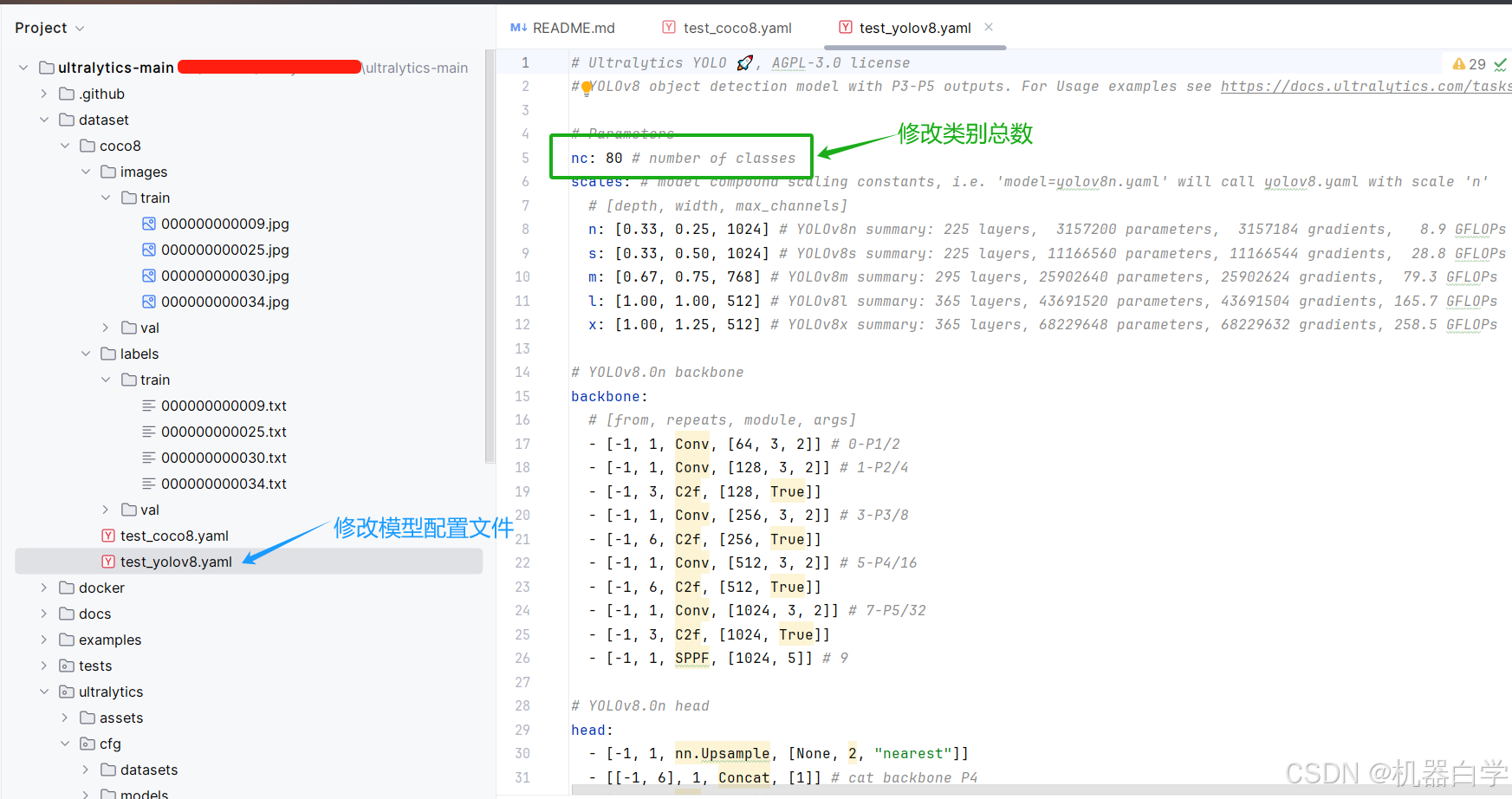Select test_yolov8.yaml in the project tree

[x=176, y=562]
